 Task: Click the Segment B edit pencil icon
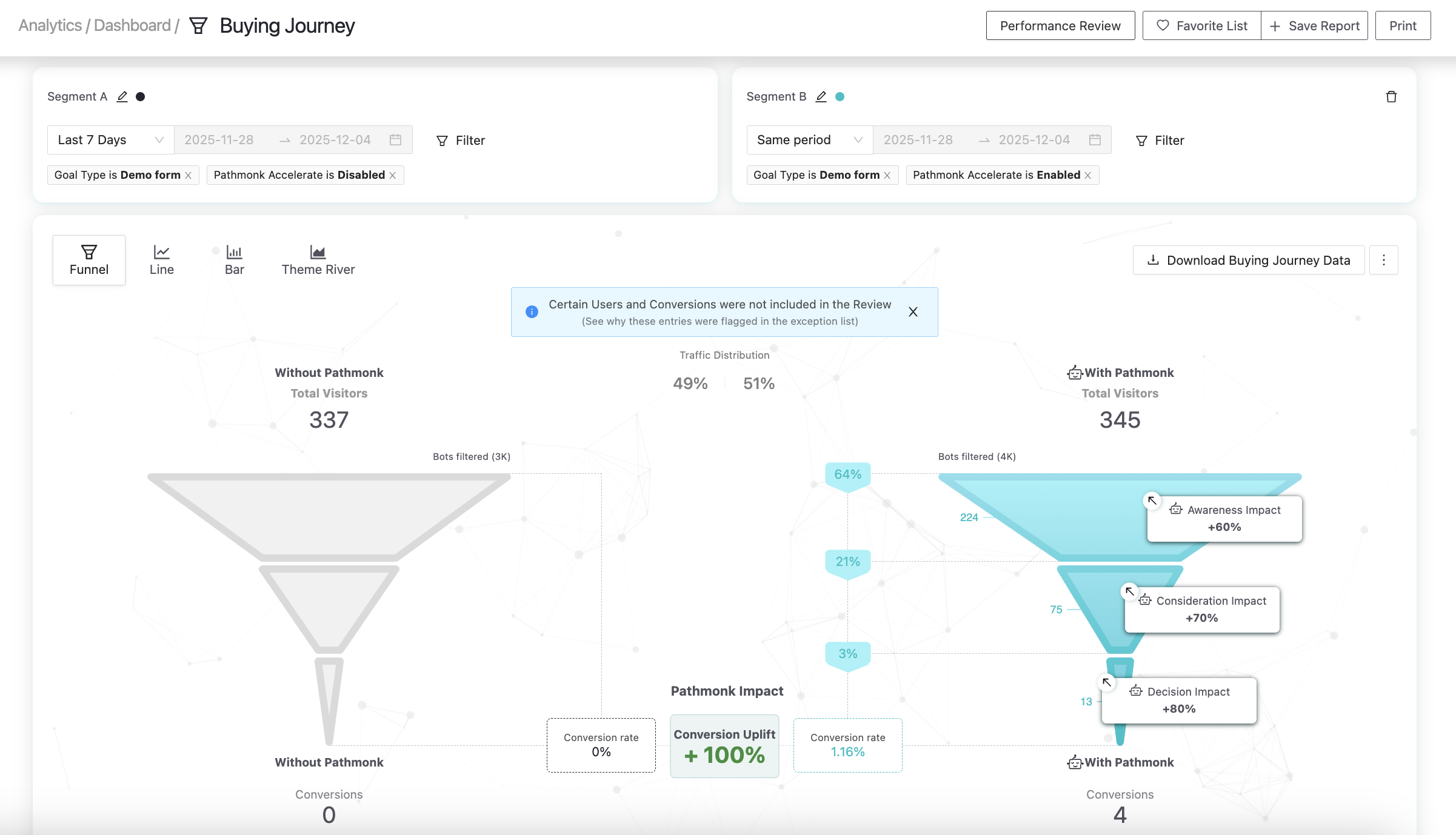[821, 97]
